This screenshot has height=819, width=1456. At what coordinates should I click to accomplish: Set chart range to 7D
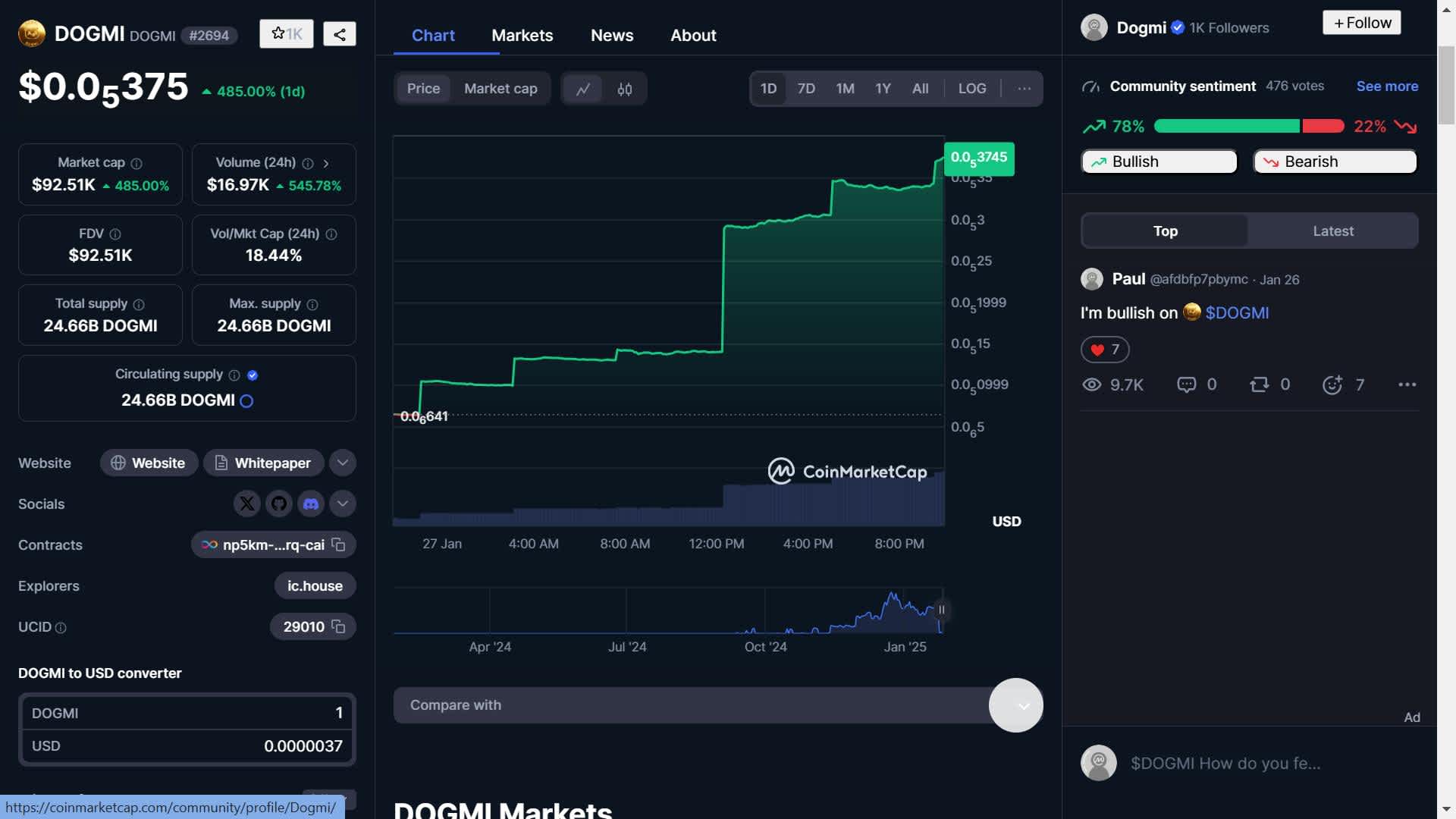tap(806, 89)
